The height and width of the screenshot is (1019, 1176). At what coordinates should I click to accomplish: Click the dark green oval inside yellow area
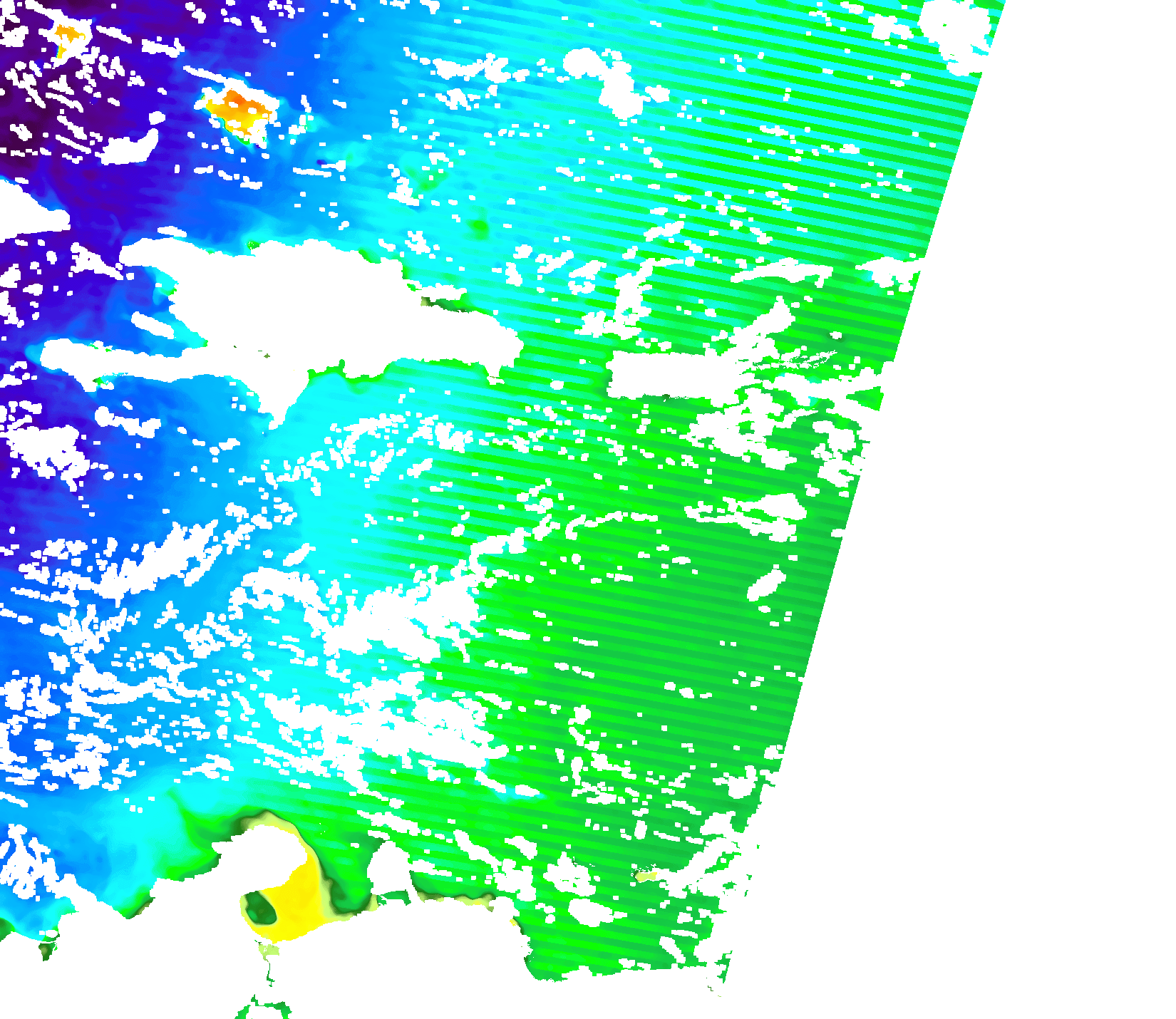coord(260,907)
